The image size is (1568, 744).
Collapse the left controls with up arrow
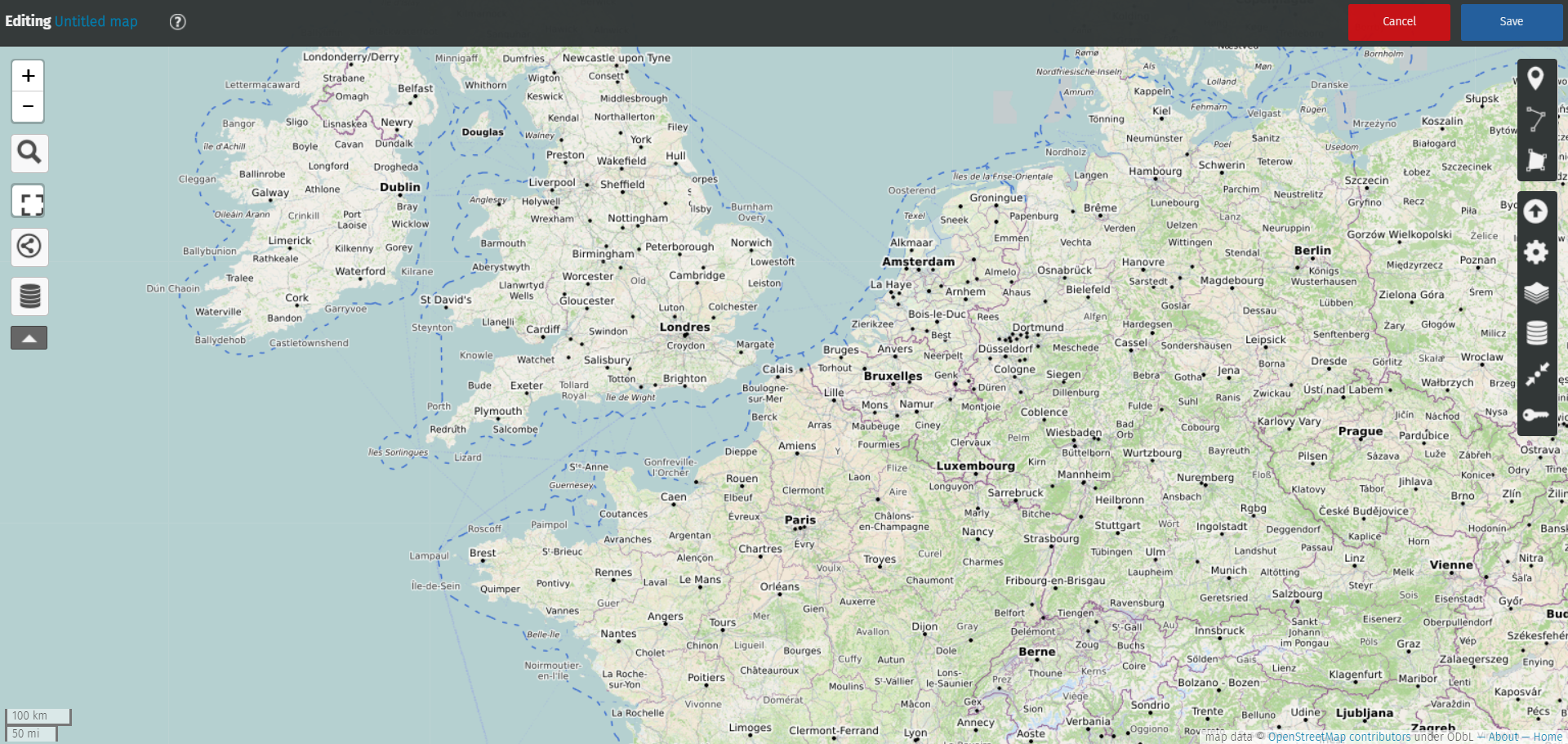click(29, 337)
